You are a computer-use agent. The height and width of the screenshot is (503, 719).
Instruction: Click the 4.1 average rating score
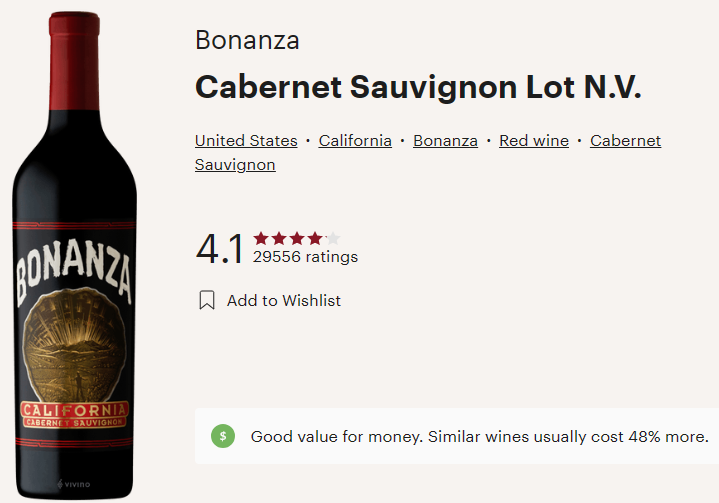tap(220, 249)
